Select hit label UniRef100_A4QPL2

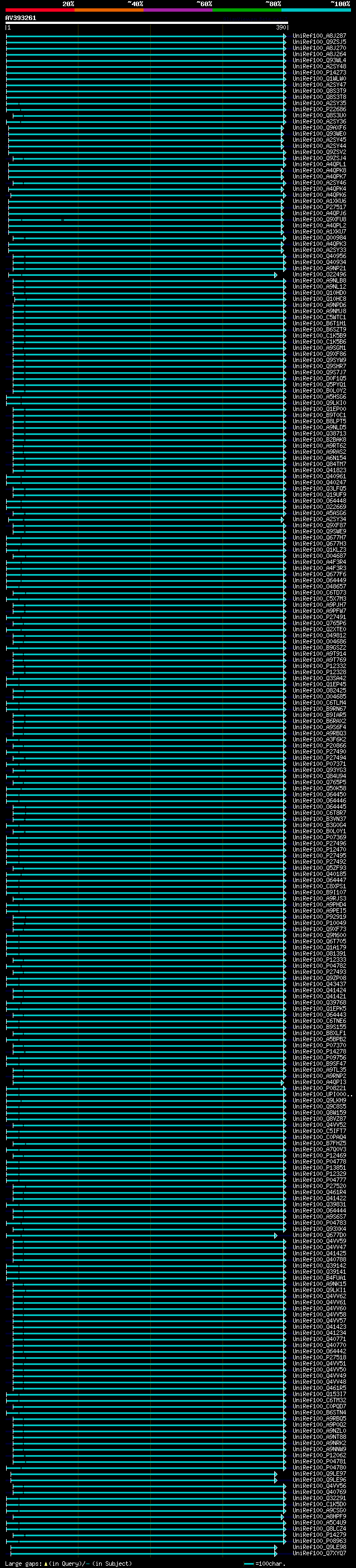[x=319, y=225]
